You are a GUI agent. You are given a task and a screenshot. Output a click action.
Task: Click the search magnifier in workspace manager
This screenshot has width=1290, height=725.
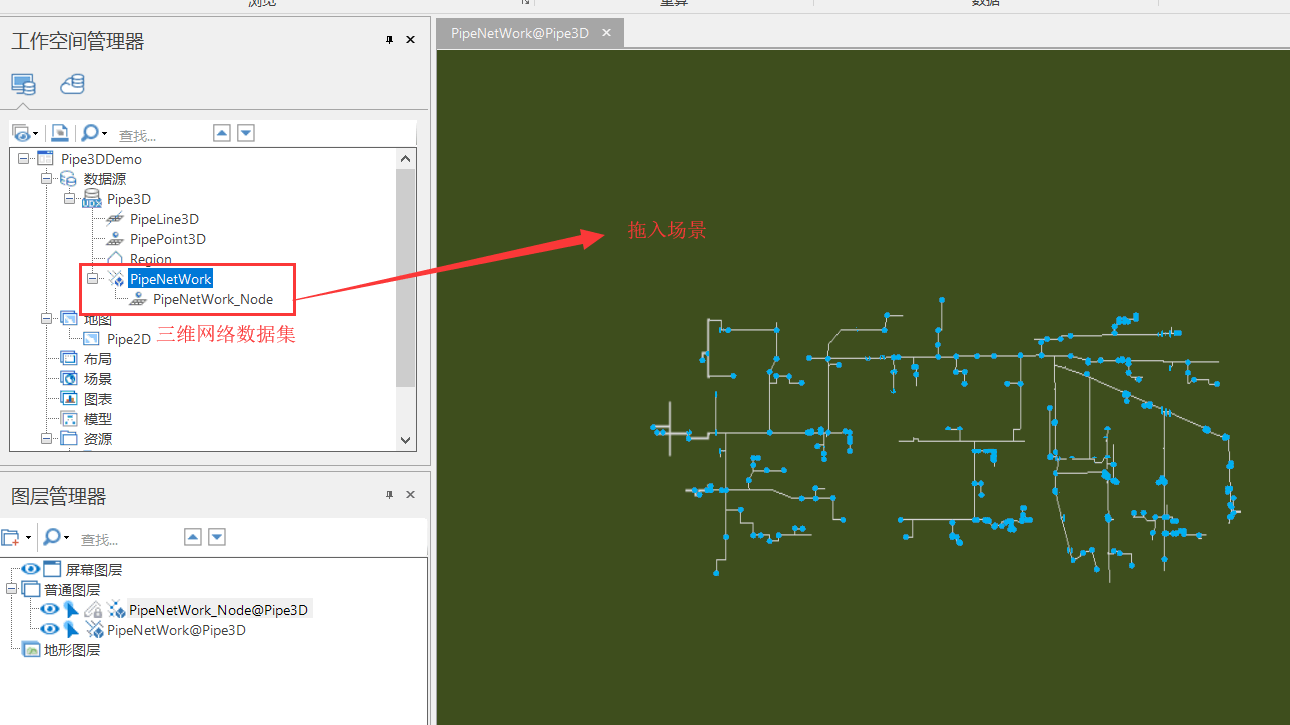(89, 133)
